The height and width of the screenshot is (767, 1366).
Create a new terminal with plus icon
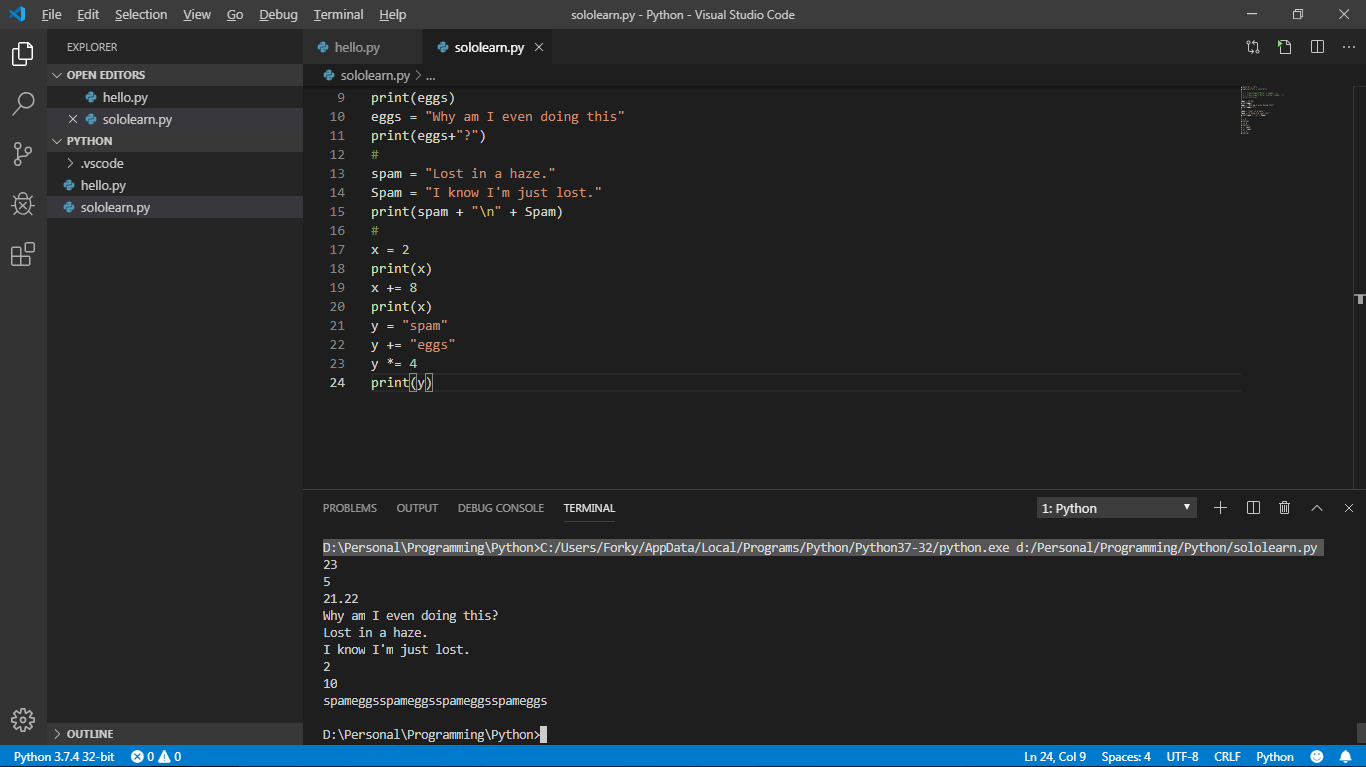coord(1220,508)
